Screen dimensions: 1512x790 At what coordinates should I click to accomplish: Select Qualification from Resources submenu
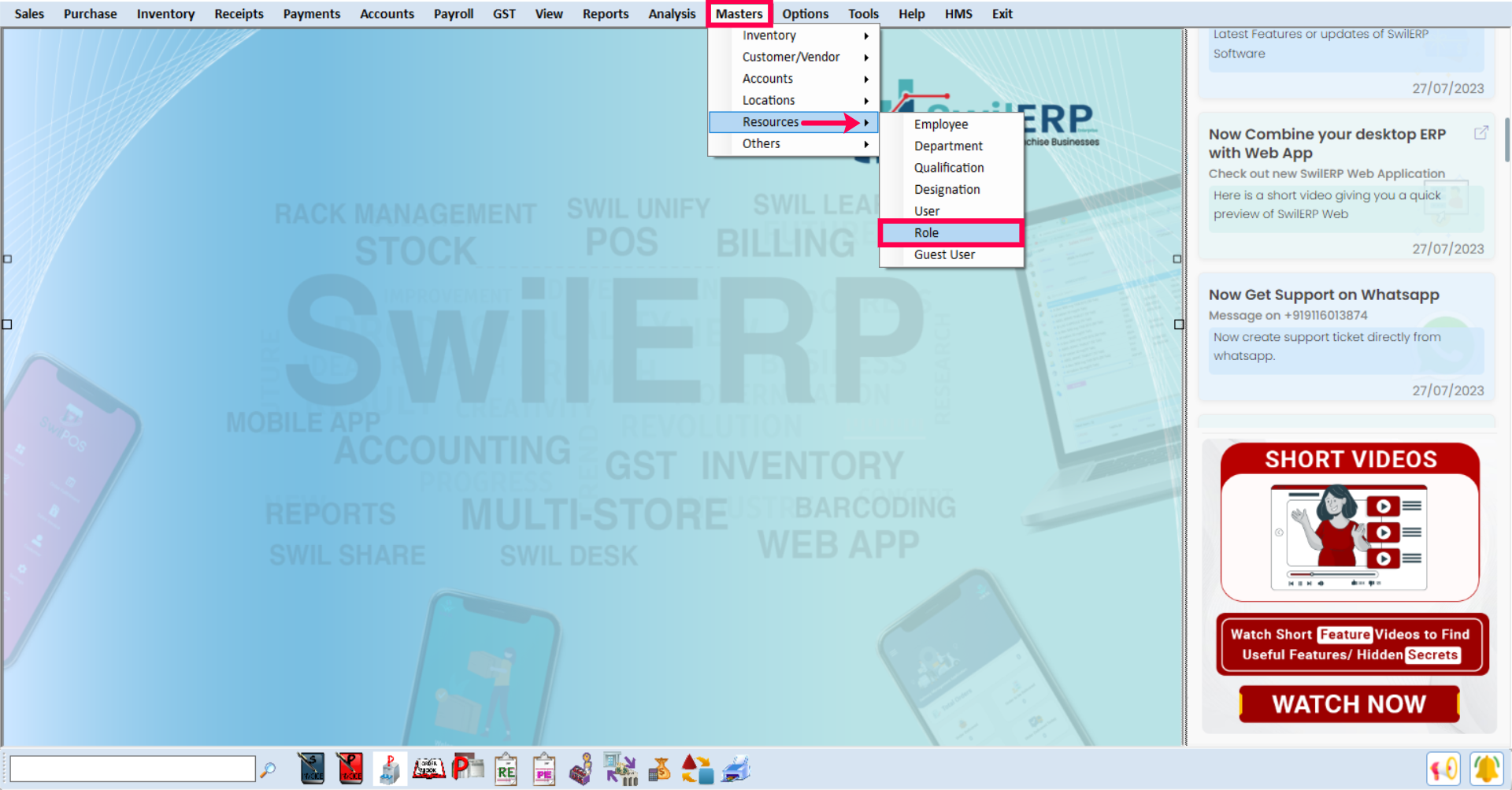click(951, 168)
